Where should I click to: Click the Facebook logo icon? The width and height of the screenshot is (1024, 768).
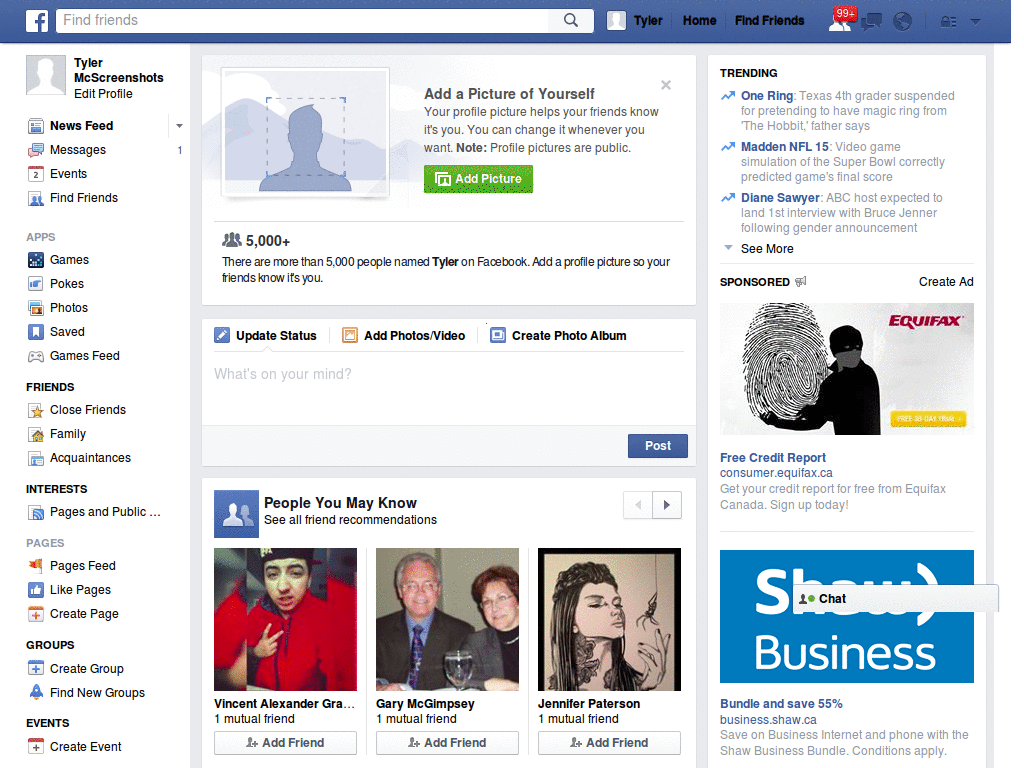click(x=37, y=21)
